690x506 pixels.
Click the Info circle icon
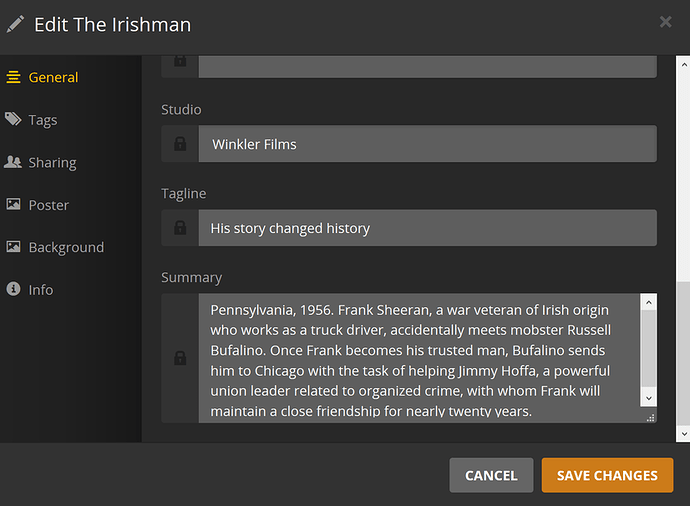[x=13, y=289]
